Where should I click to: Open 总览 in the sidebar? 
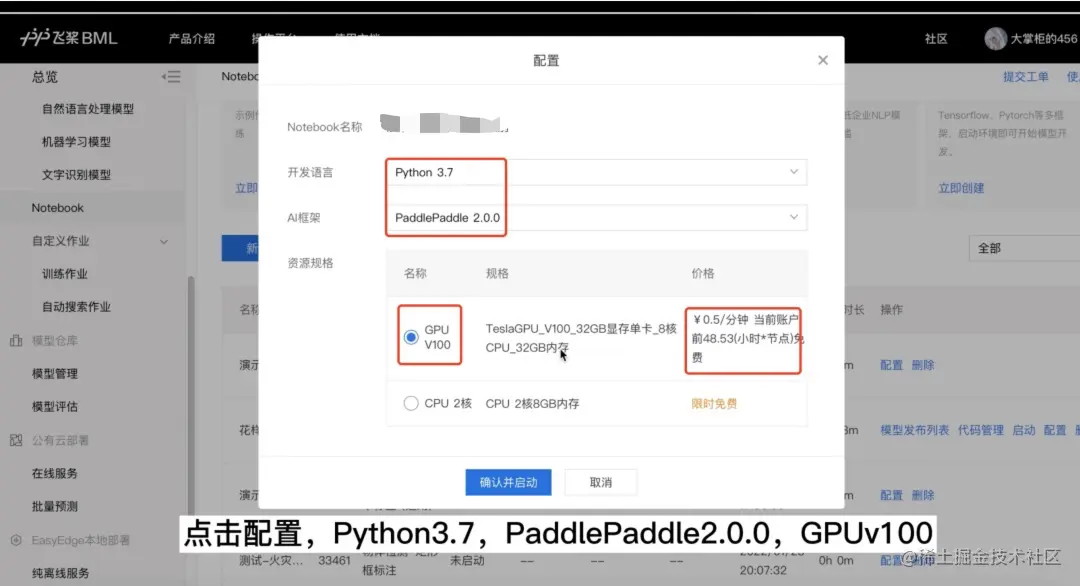tap(45, 76)
